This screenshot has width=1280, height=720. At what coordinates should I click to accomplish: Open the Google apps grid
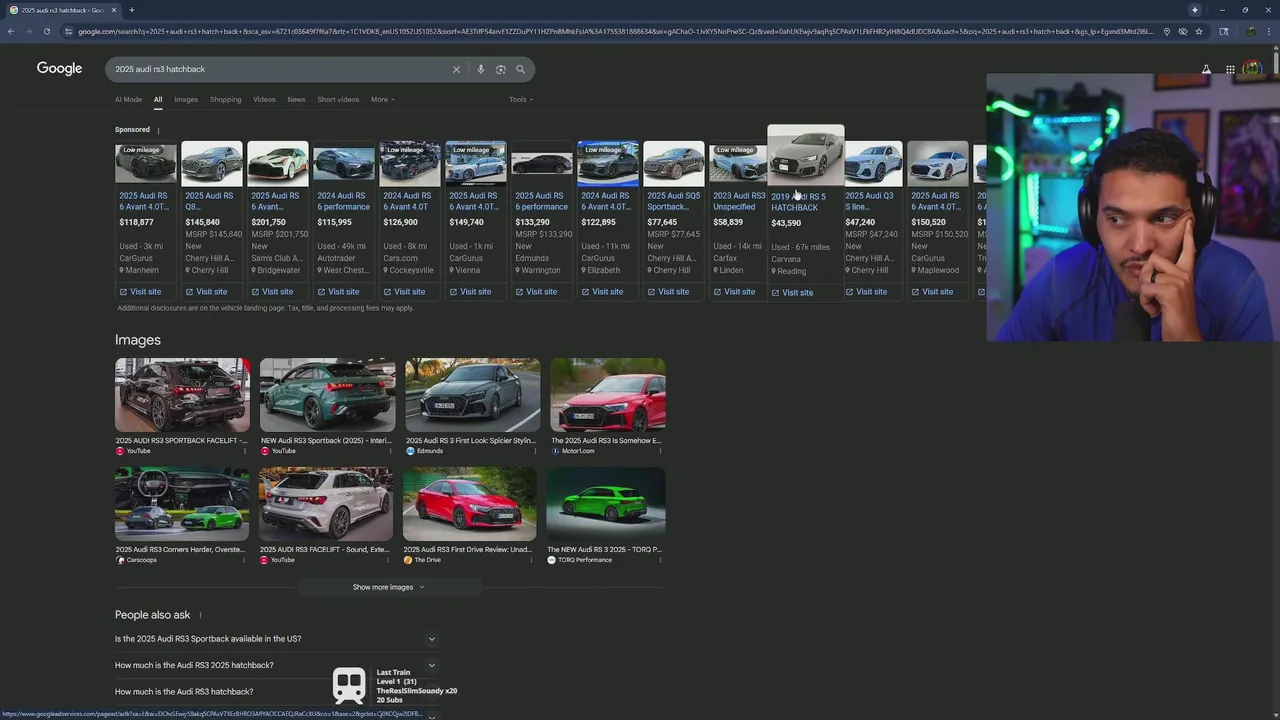(x=1230, y=69)
